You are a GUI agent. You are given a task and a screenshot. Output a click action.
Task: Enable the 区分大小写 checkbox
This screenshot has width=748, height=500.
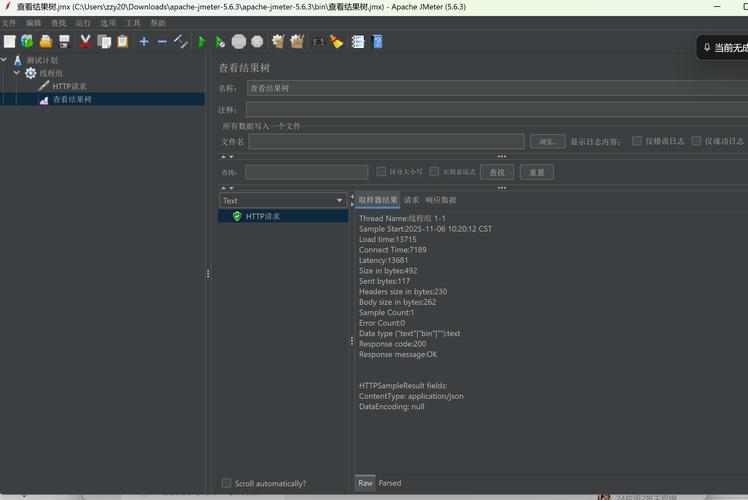[381, 171]
